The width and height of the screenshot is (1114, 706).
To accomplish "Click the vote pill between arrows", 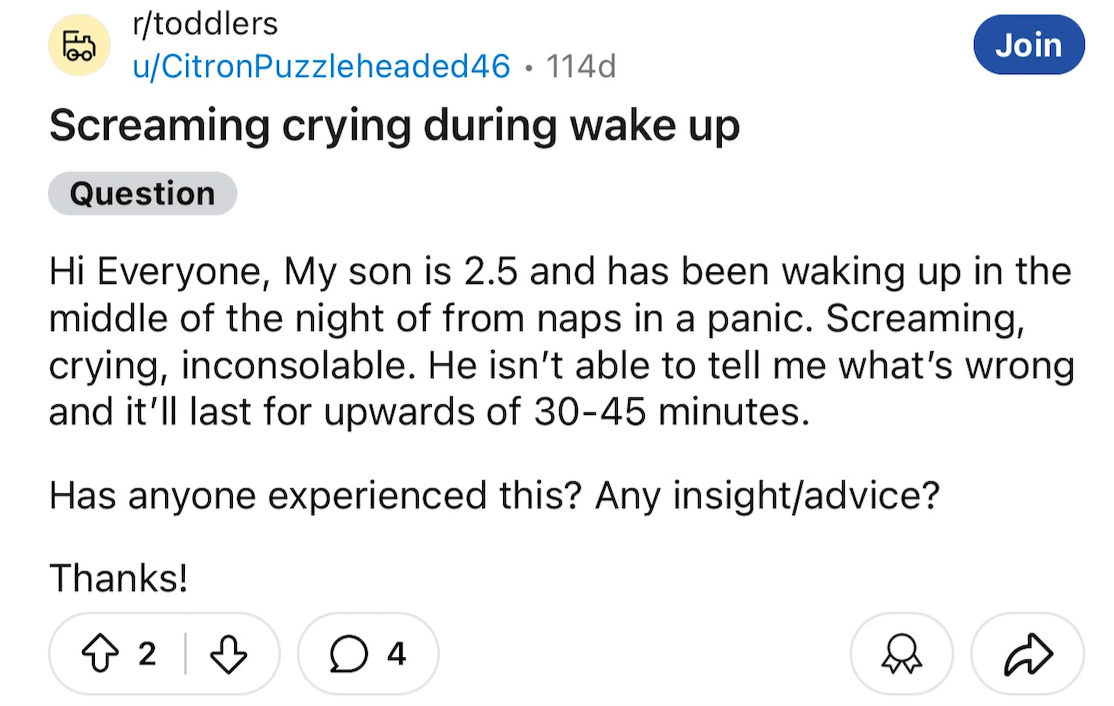I will [x=164, y=653].
